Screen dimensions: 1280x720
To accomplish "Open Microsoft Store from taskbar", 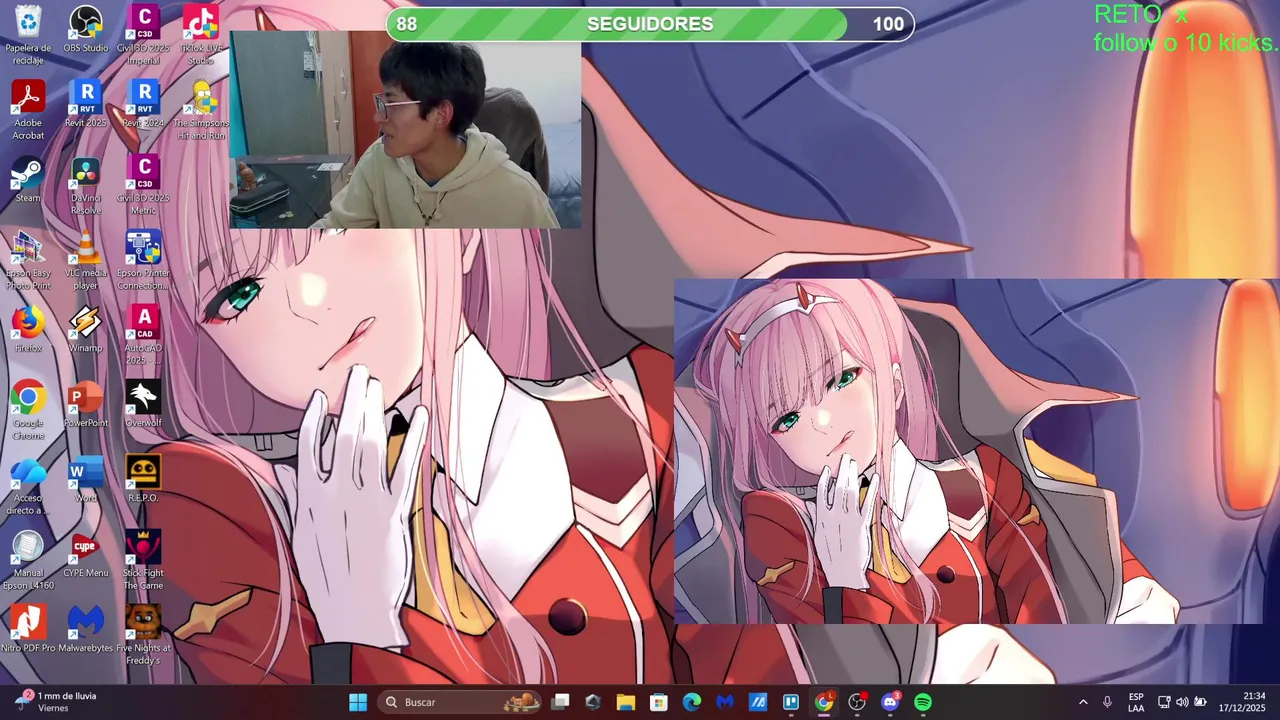I will [658, 702].
